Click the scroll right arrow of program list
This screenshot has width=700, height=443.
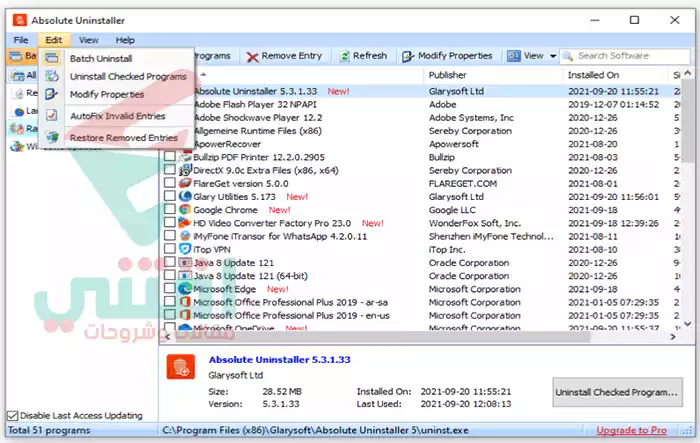(672, 337)
